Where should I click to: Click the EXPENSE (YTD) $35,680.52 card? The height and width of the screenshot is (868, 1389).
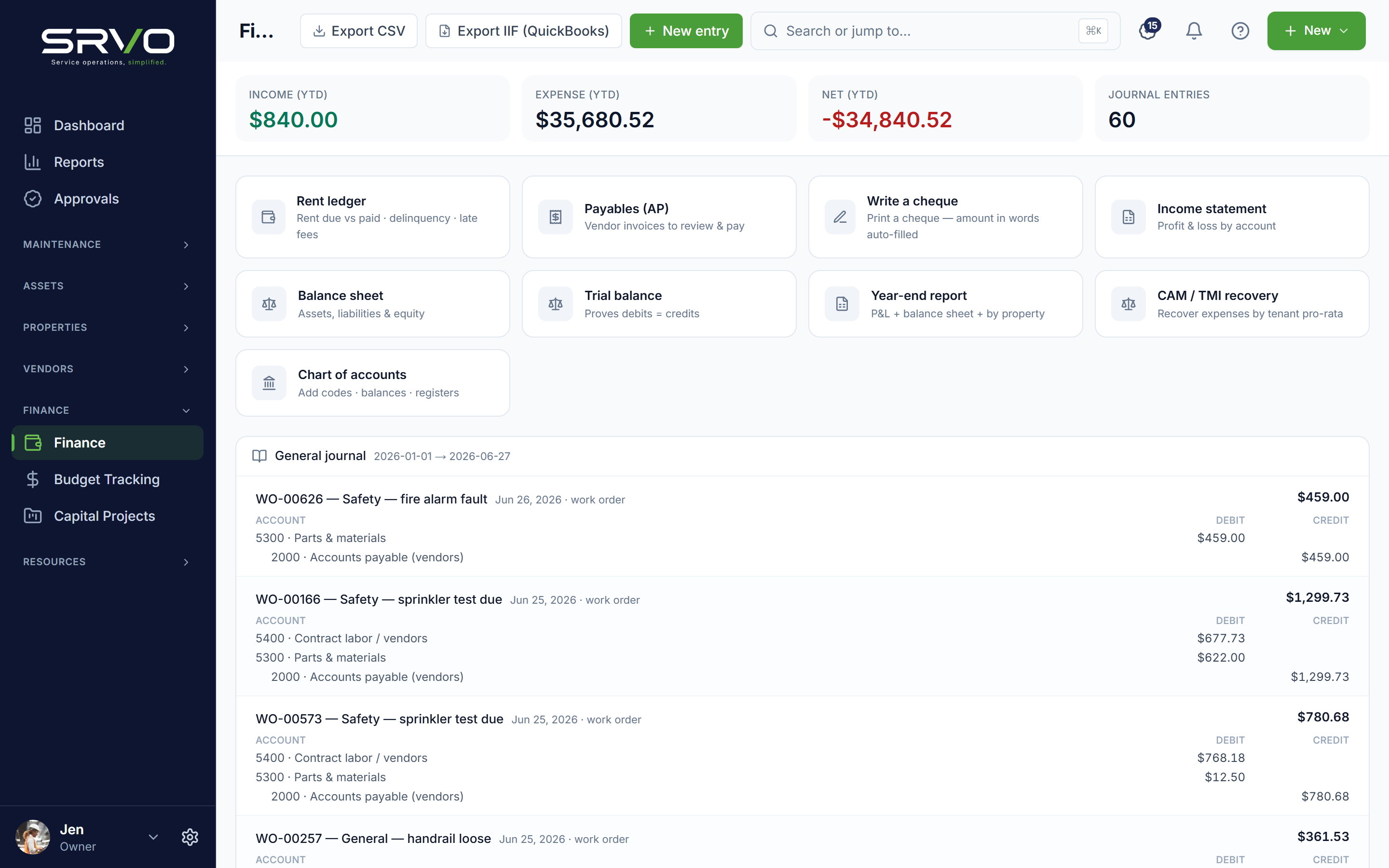(x=659, y=108)
